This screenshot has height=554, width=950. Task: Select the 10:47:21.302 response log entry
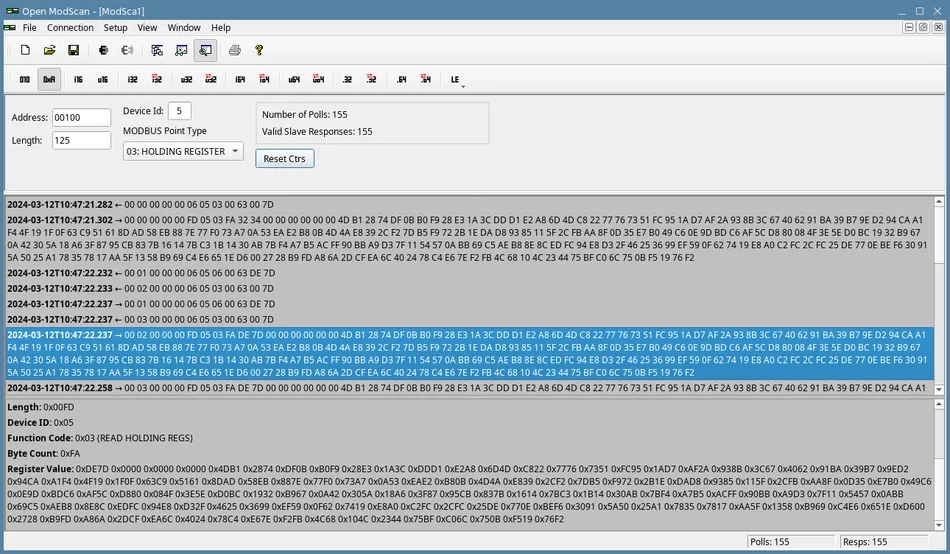coord(468,239)
